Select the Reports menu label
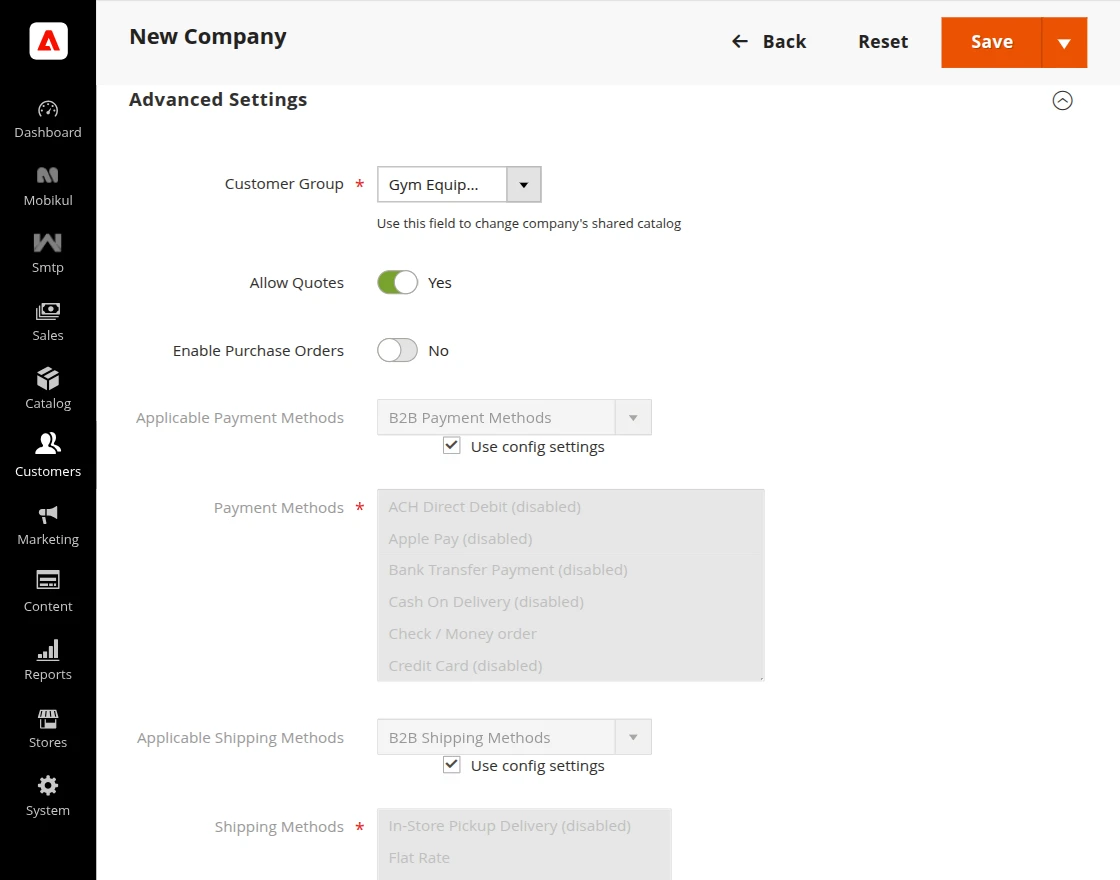This screenshot has width=1120, height=880. (x=48, y=675)
